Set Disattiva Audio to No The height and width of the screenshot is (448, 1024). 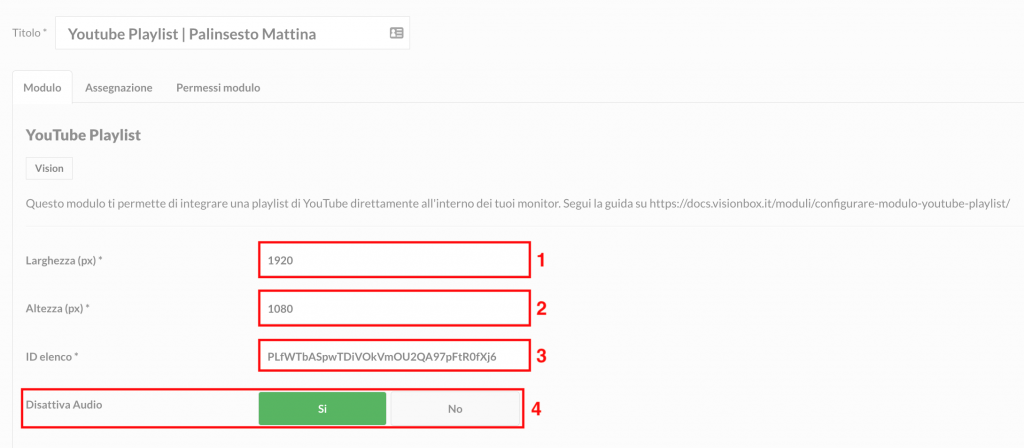click(x=455, y=409)
